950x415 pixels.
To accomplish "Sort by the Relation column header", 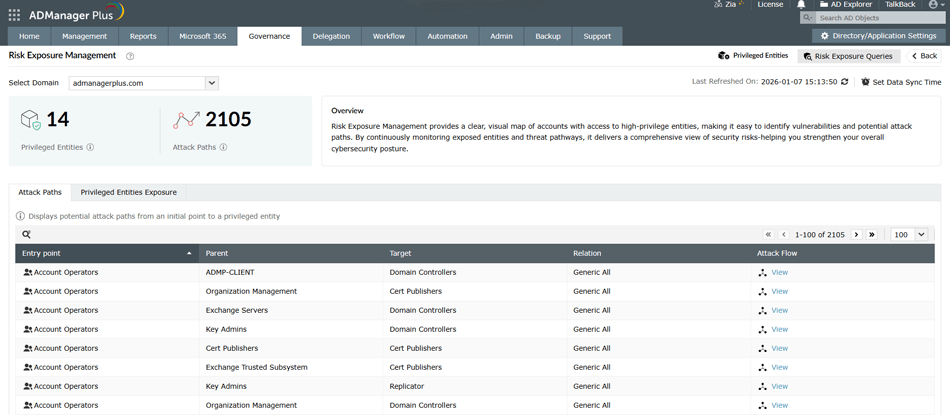I will click(x=660, y=253).
